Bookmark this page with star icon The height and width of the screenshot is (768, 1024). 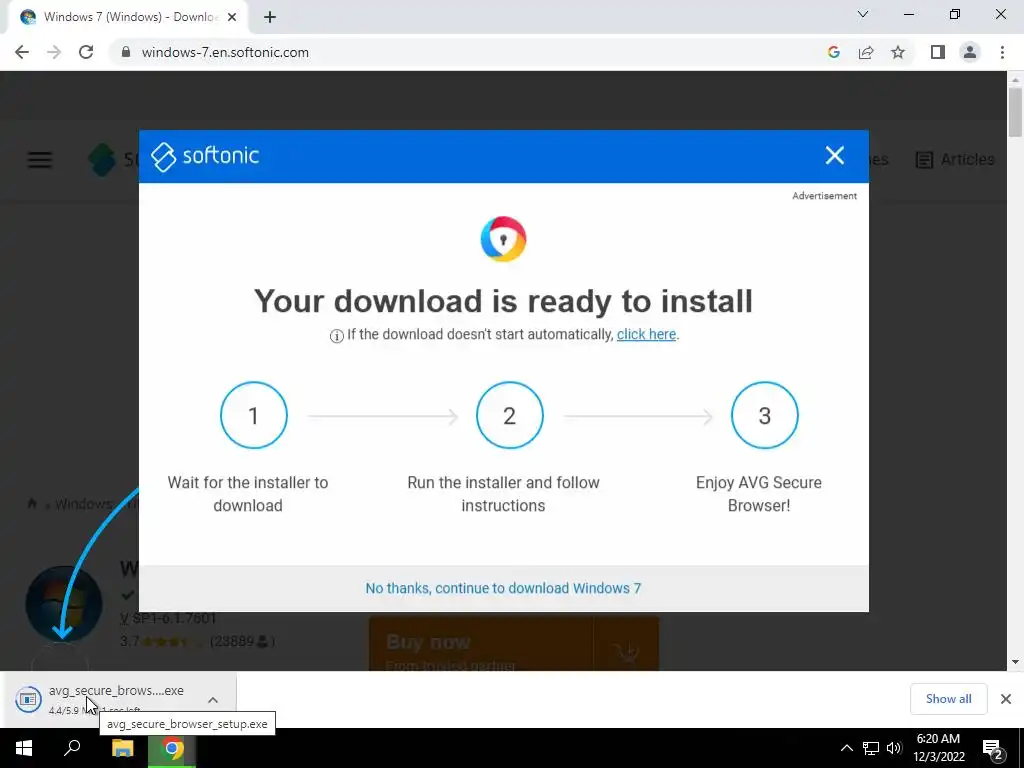pyautogui.click(x=898, y=52)
